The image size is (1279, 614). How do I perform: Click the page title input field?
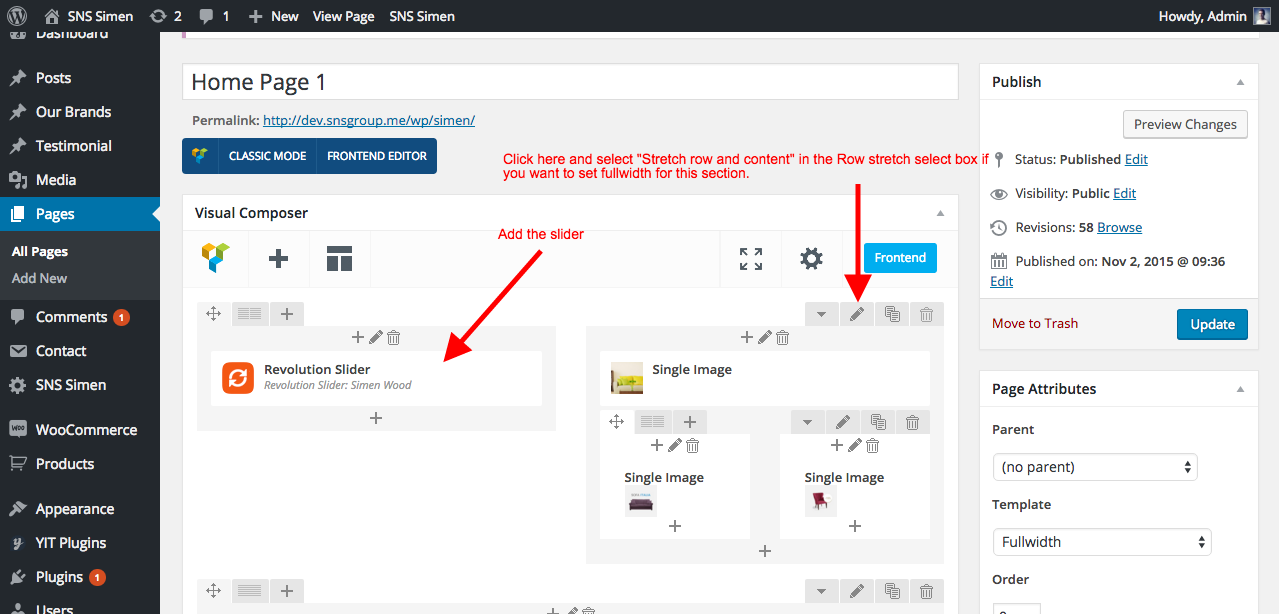pos(570,82)
